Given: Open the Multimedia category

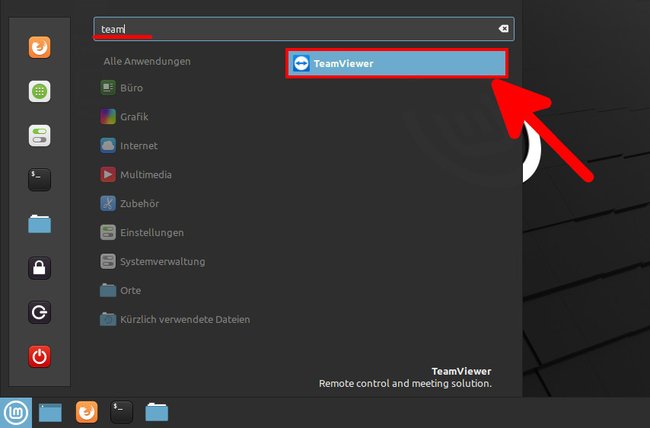Looking at the screenshot, I should (136, 175).
